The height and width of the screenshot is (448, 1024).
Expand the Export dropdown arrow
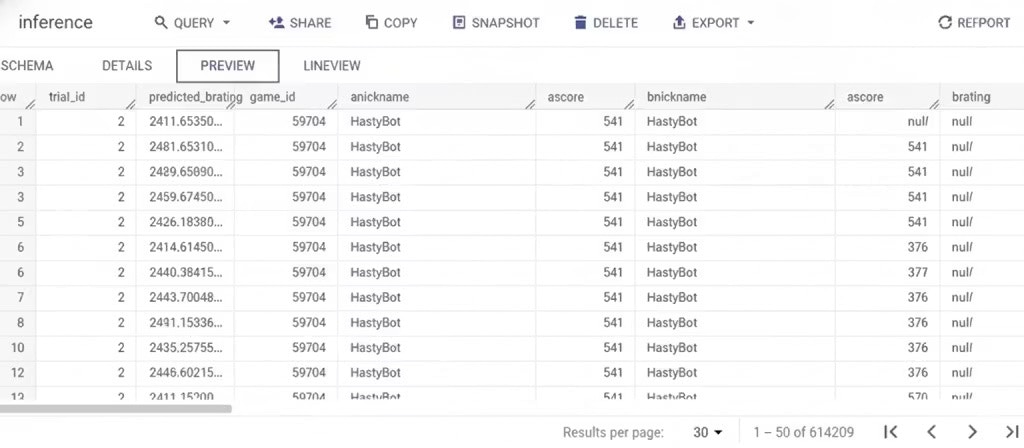click(751, 23)
